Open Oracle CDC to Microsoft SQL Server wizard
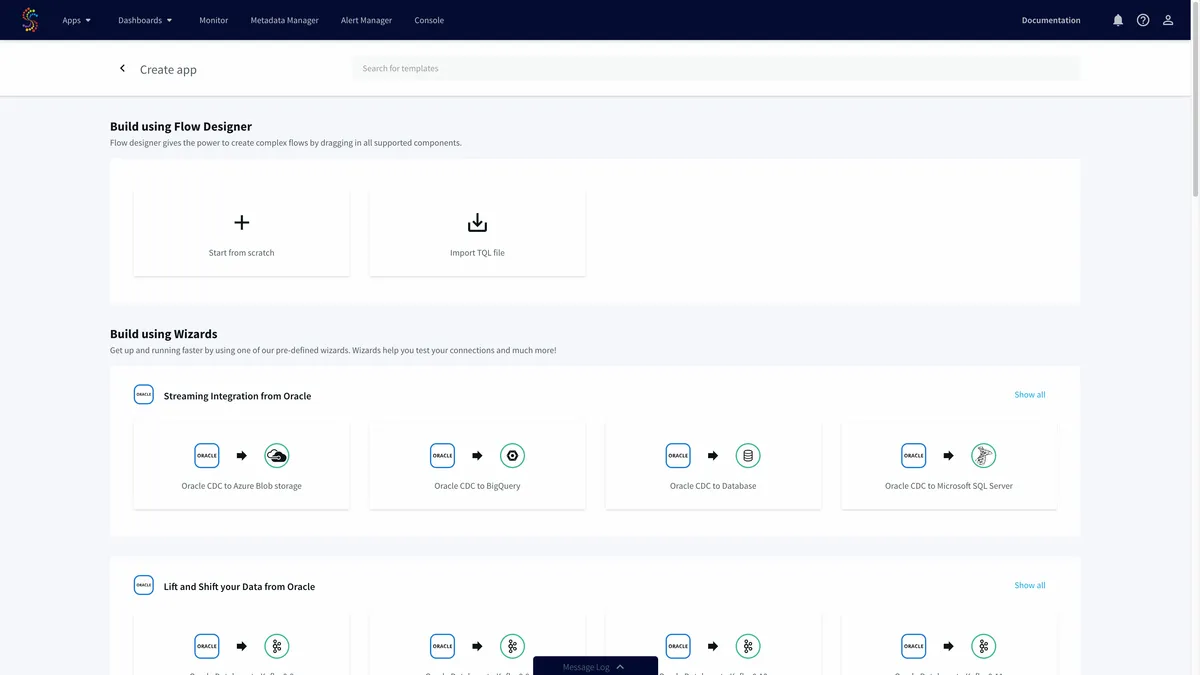 tap(949, 465)
